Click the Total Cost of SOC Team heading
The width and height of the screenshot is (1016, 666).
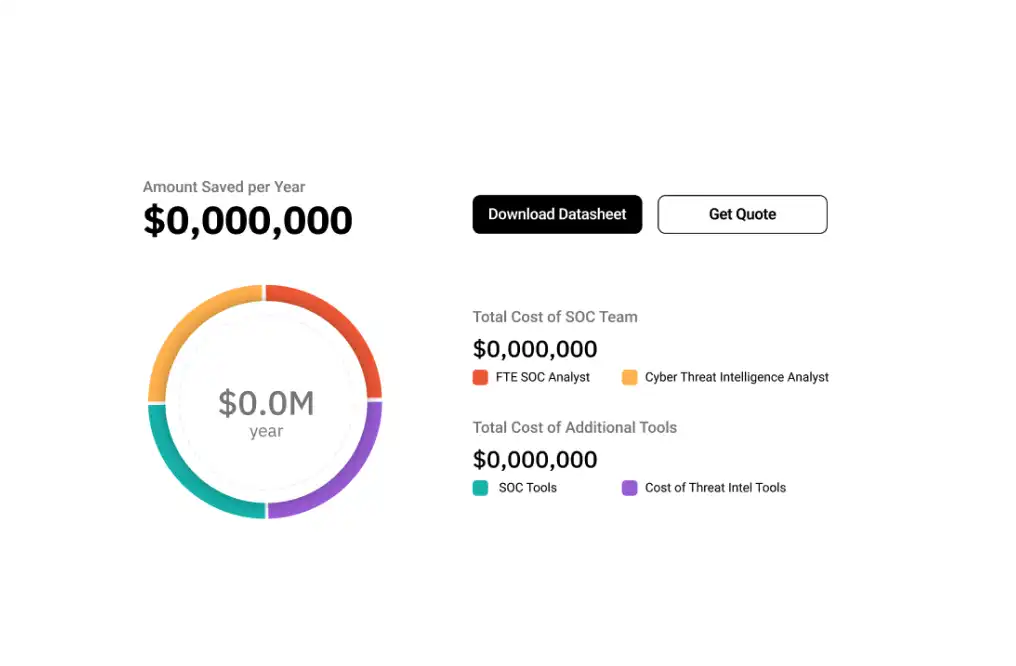555,317
